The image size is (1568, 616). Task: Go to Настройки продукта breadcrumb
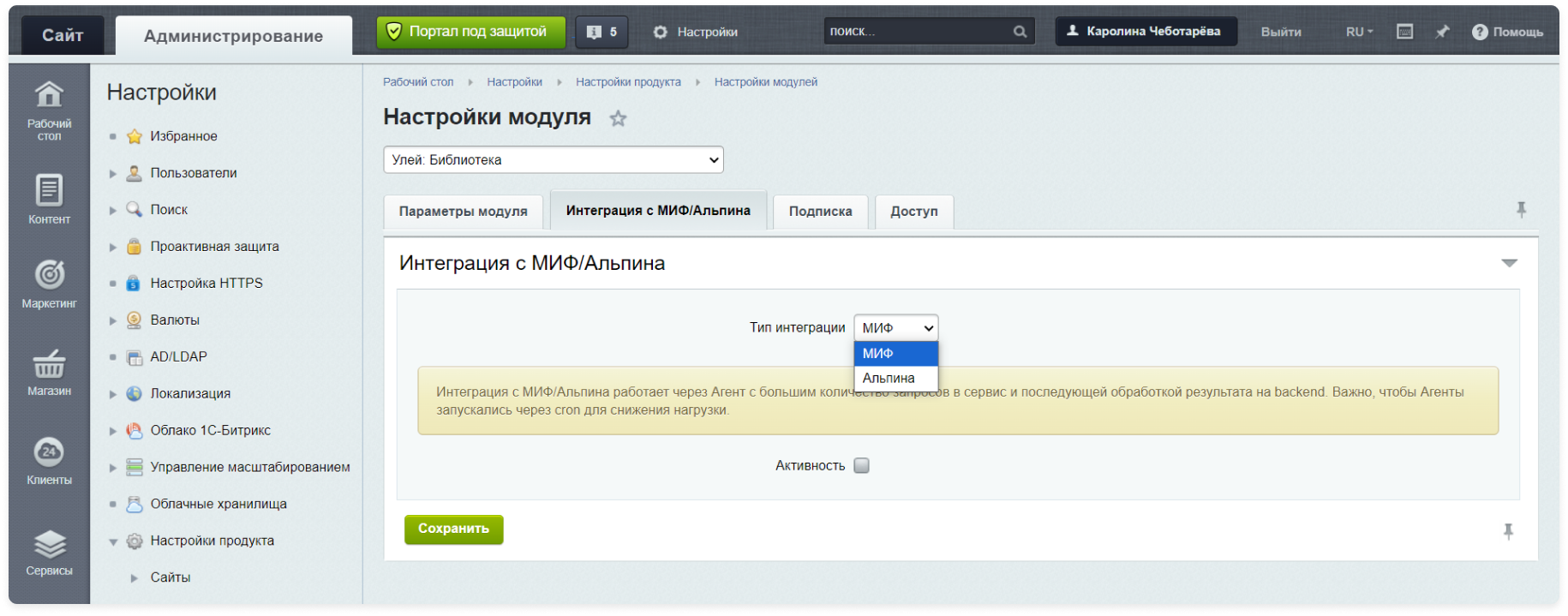pyautogui.click(x=628, y=82)
